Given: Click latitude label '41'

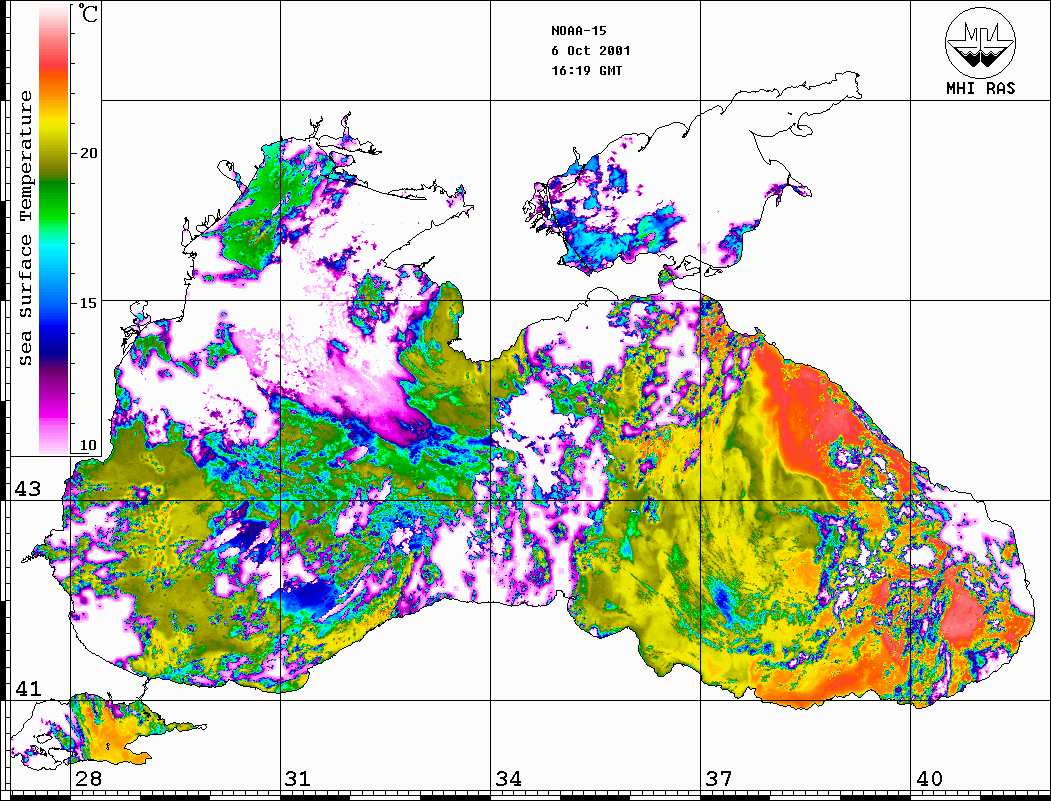Looking at the screenshot, I should (27, 688).
